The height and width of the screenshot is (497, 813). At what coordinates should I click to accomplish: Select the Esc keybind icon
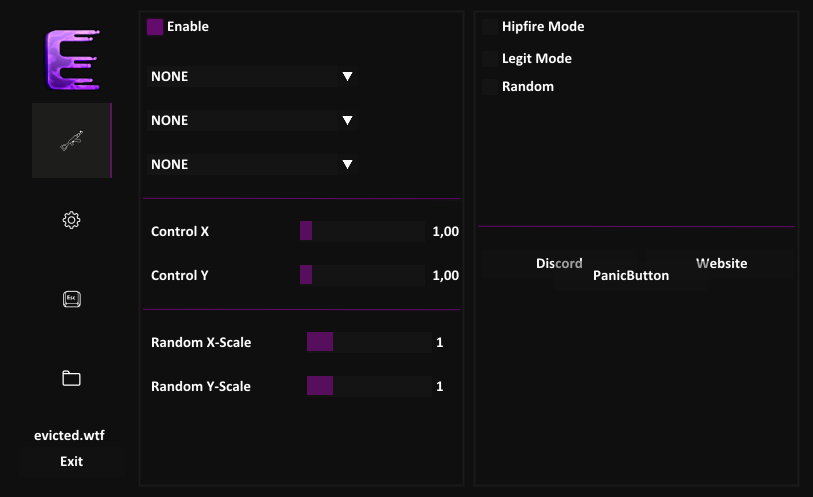click(x=71, y=299)
